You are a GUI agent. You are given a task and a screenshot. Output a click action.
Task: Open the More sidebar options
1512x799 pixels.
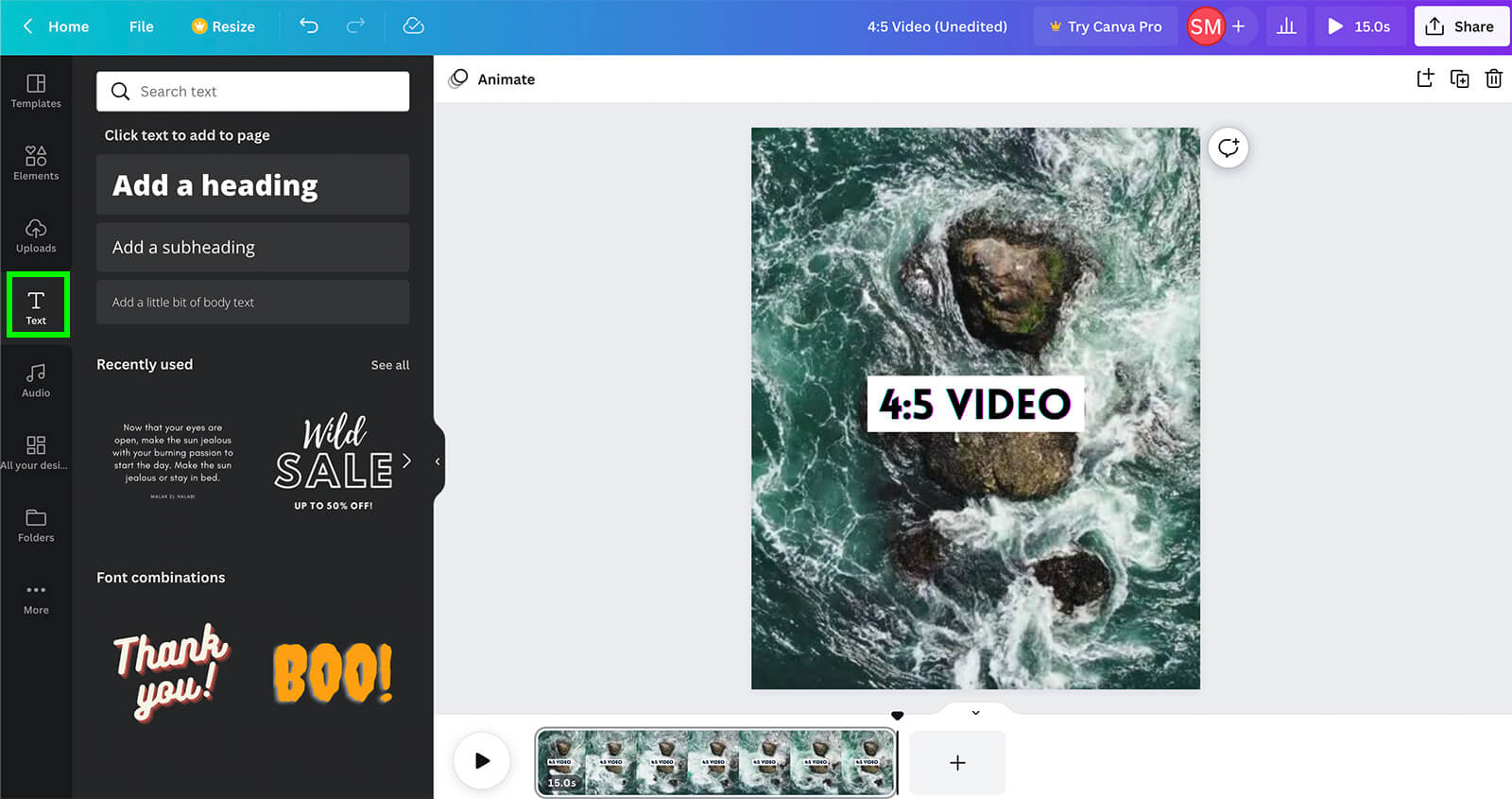coord(36,598)
